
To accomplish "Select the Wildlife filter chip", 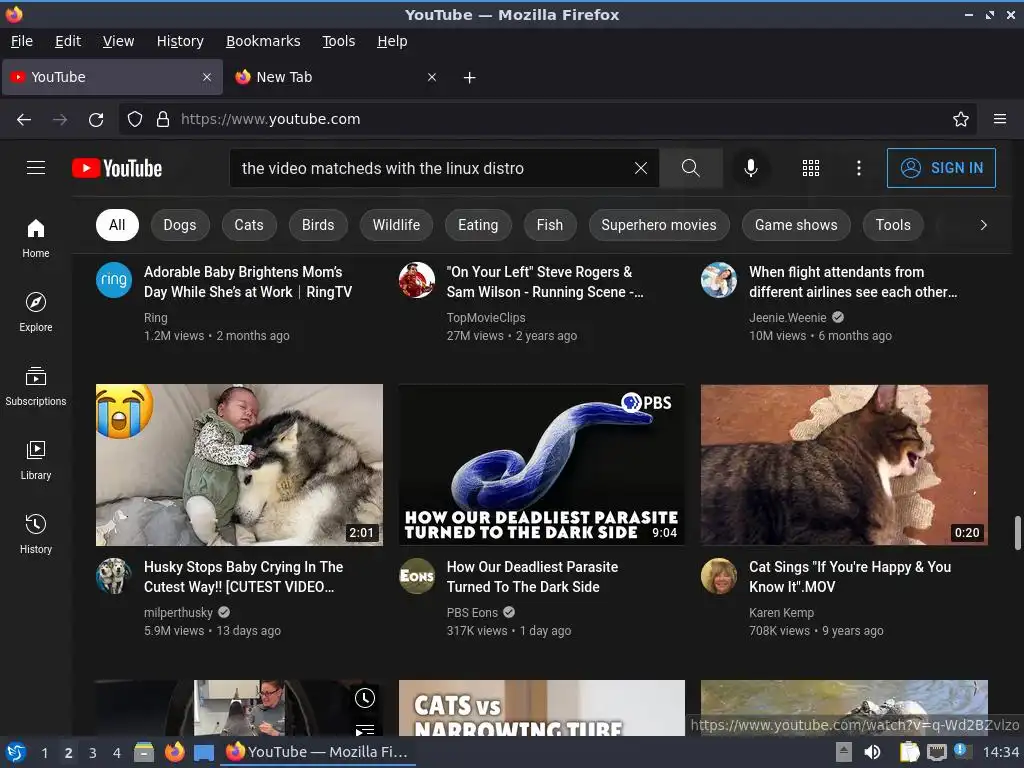I will click(x=396, y=225).
